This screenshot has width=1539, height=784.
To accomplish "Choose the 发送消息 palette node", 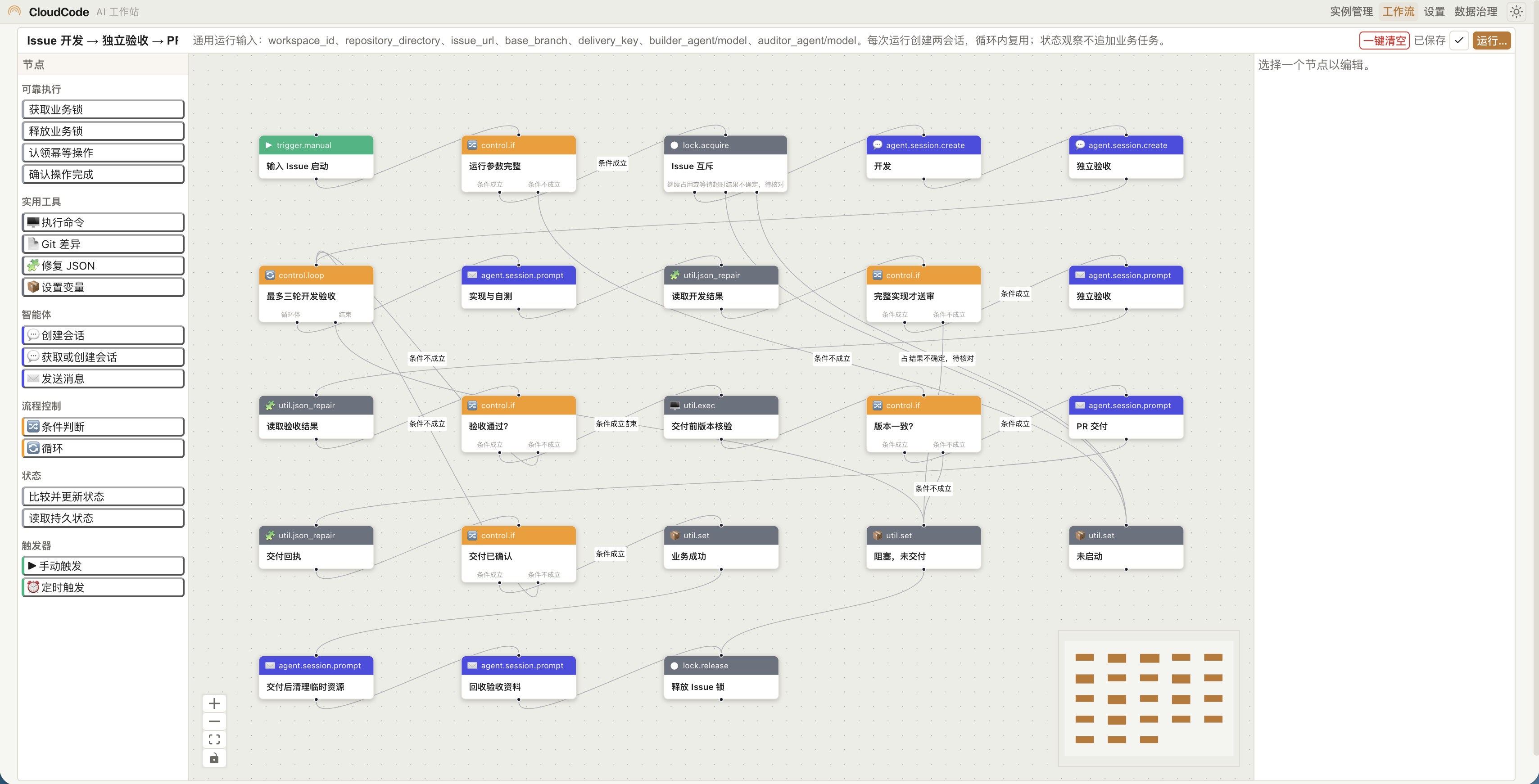I will [103, 378].
